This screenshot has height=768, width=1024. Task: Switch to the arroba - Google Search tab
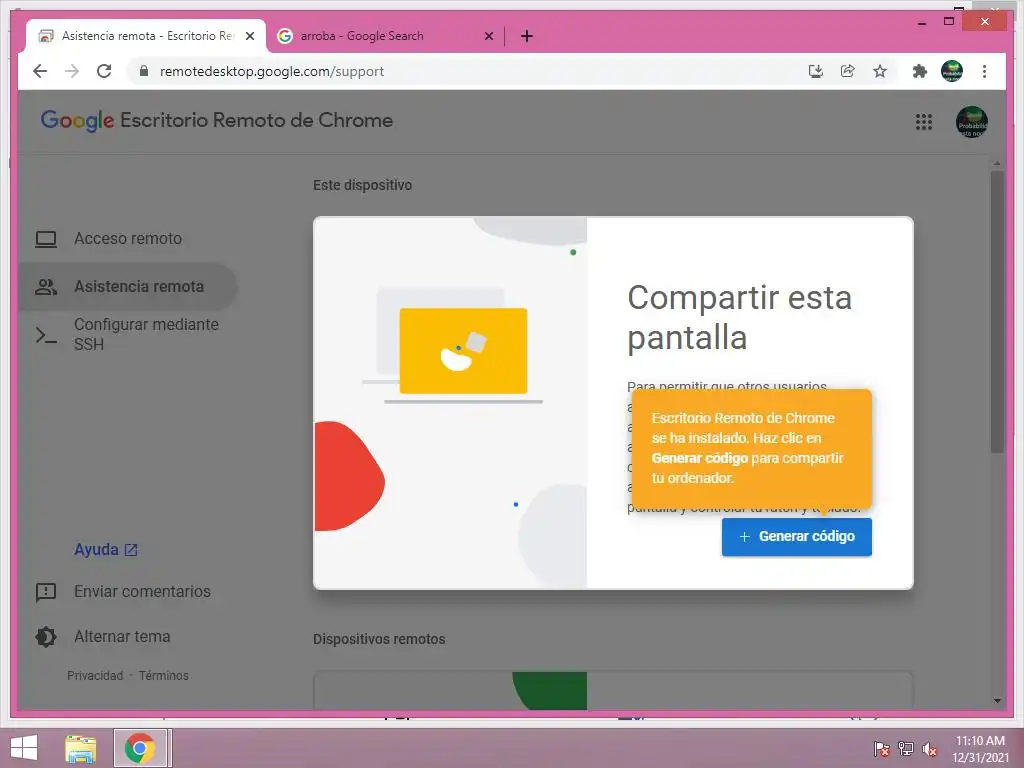tap(385, 36)
